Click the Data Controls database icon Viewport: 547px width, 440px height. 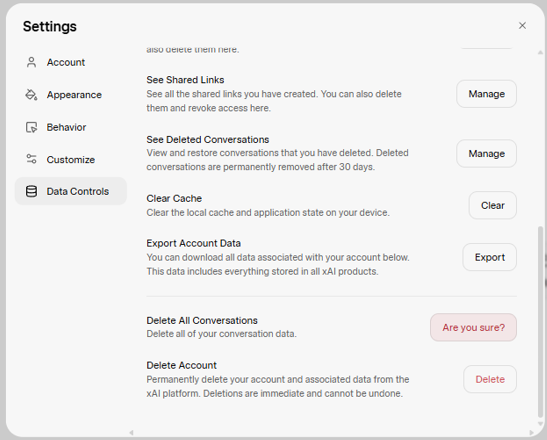coord(31,191)
